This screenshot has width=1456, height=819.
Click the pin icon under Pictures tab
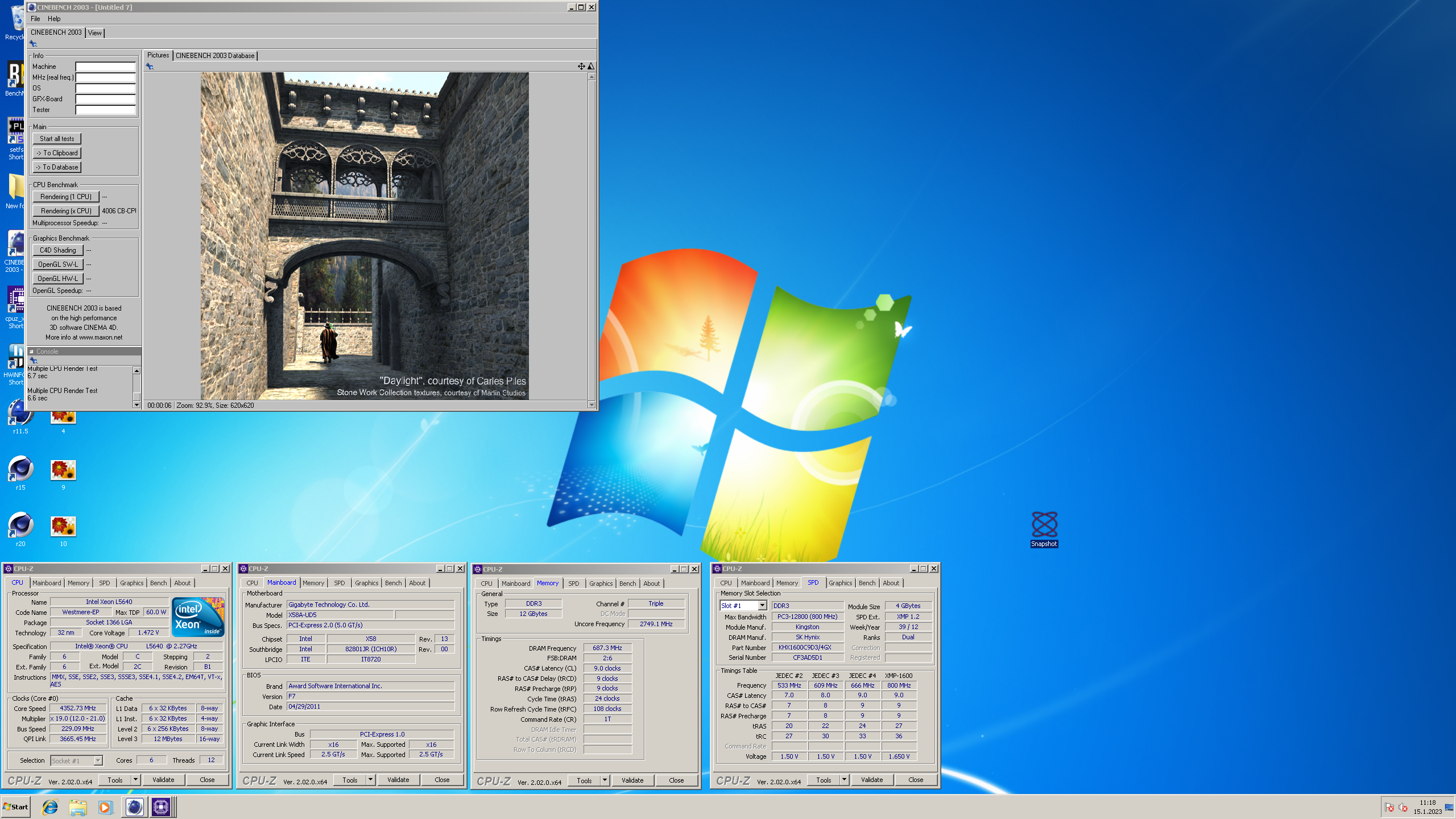[150, 67]
